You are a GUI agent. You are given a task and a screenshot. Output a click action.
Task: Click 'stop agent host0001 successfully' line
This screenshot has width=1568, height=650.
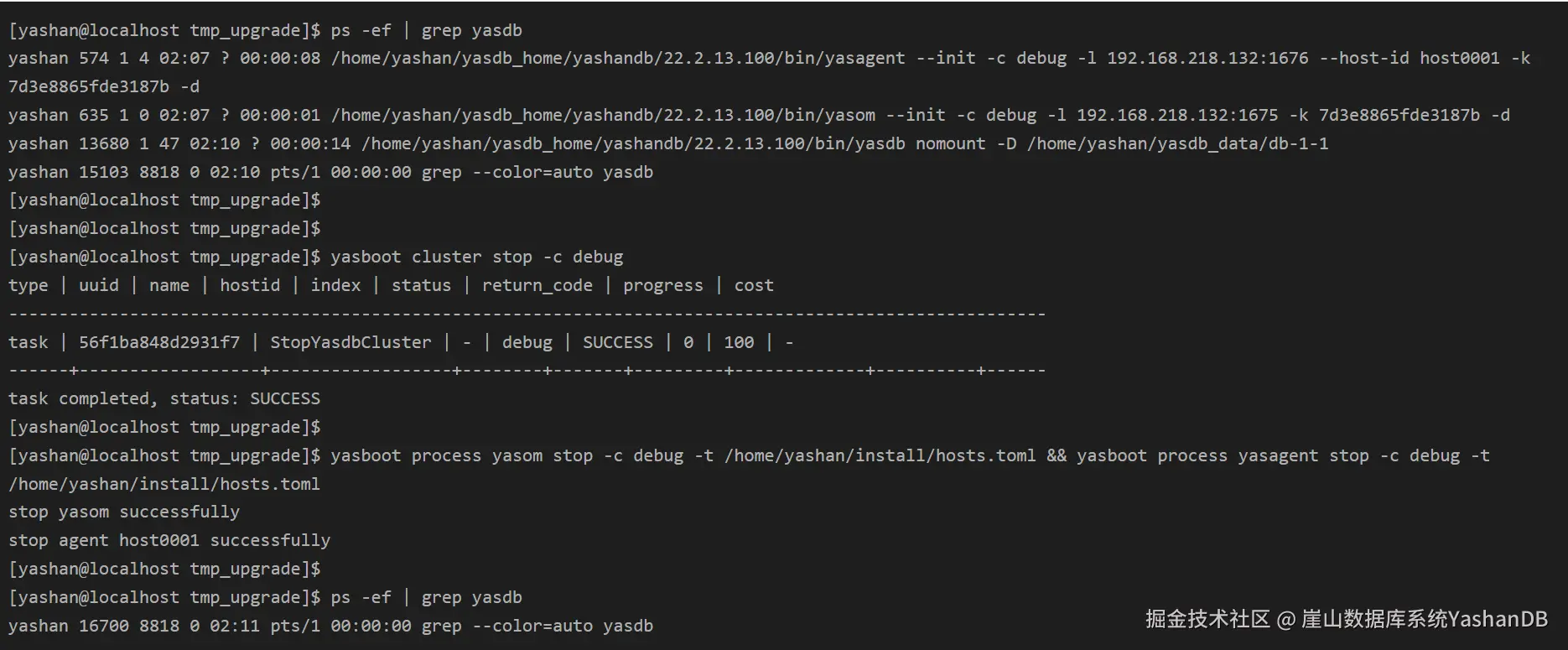tap(169, 540)
